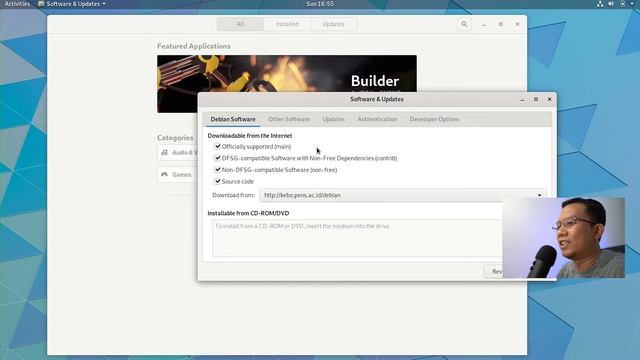Screen dimensions: 640x360
Task: Open the power menu icon in top bar
Action: coord(623,4)
